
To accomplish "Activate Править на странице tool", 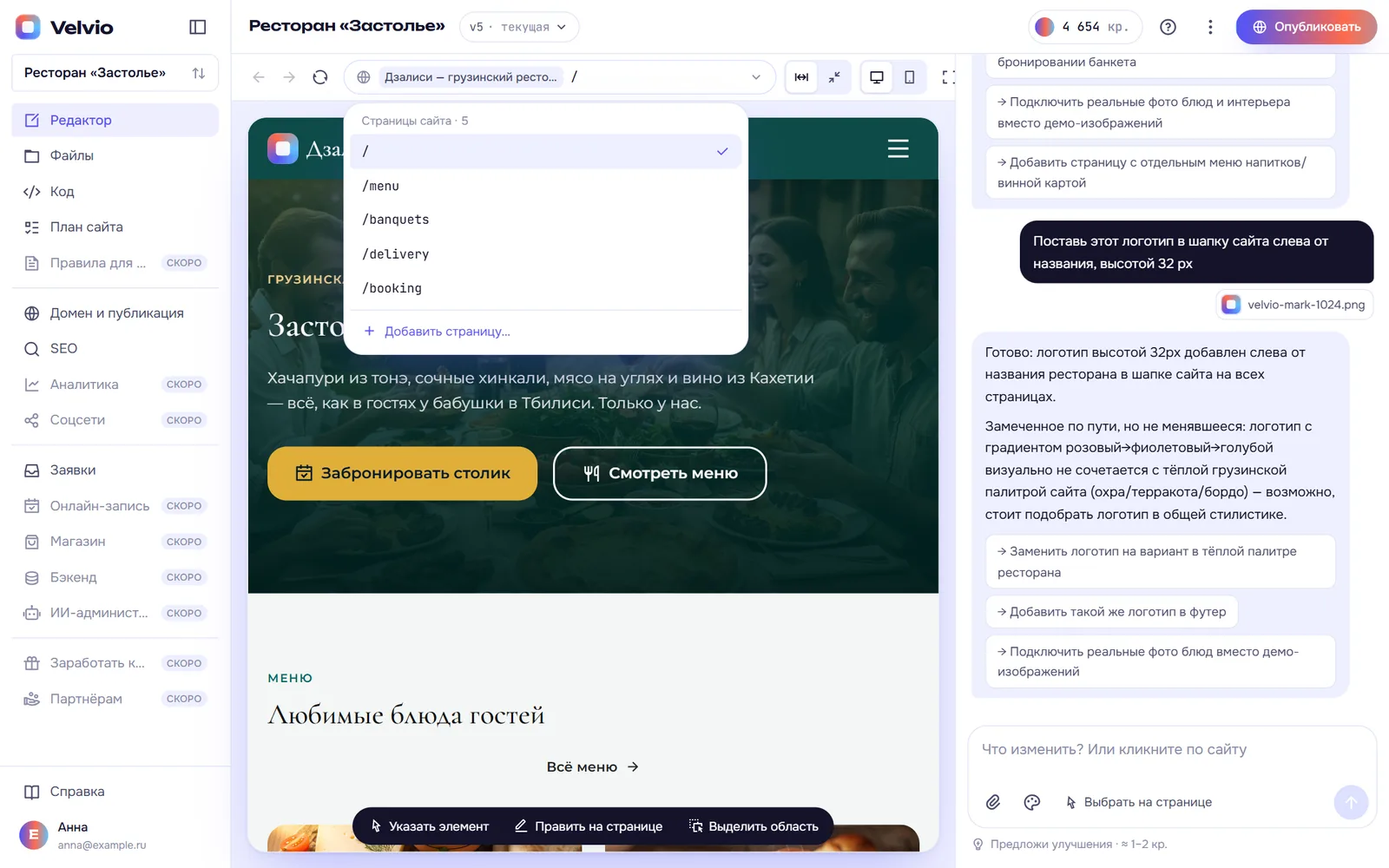I will click(589, 826).
